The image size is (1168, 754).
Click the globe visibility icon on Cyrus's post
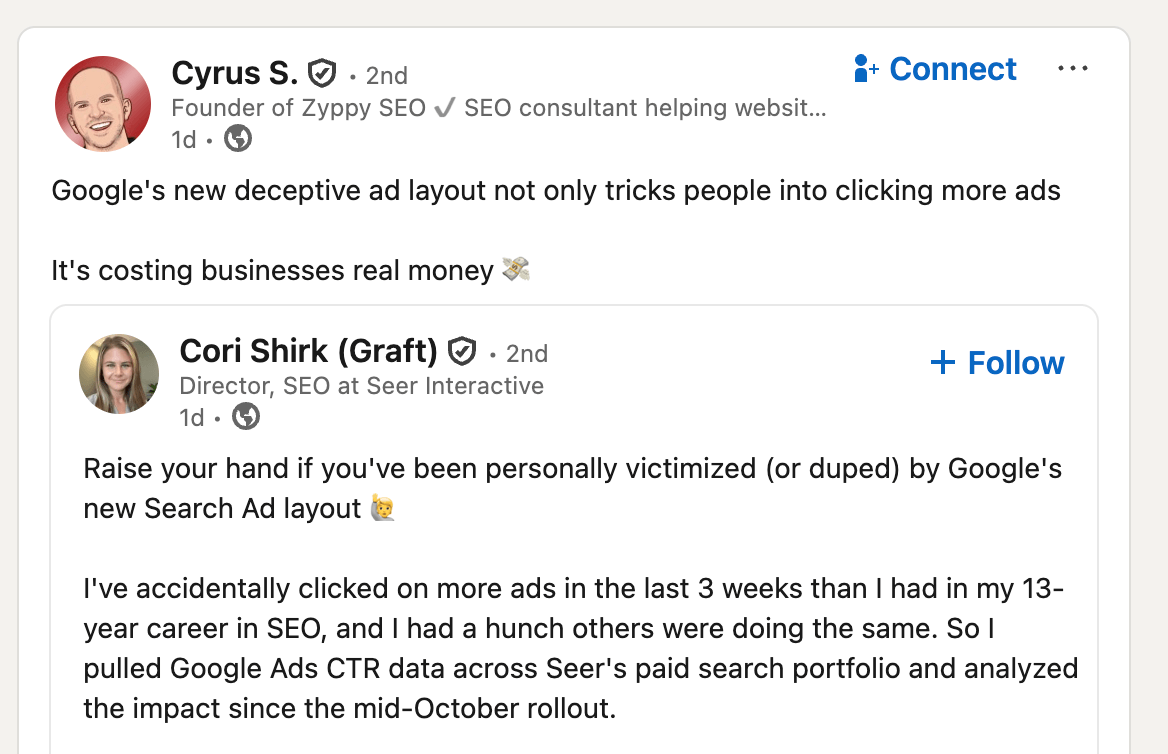tap(237, 140)
